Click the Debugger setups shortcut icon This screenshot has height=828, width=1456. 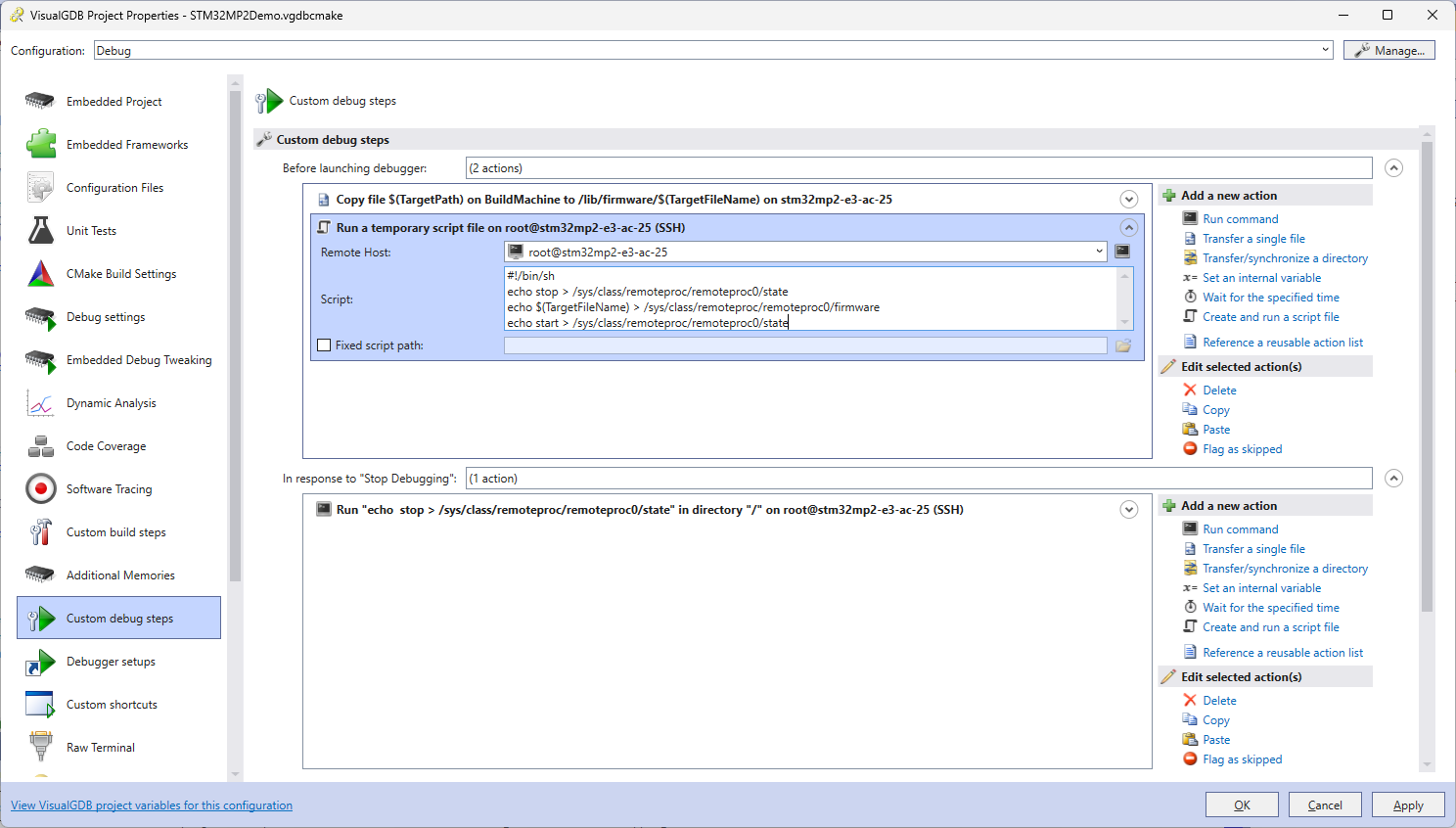tap(40, 662)
